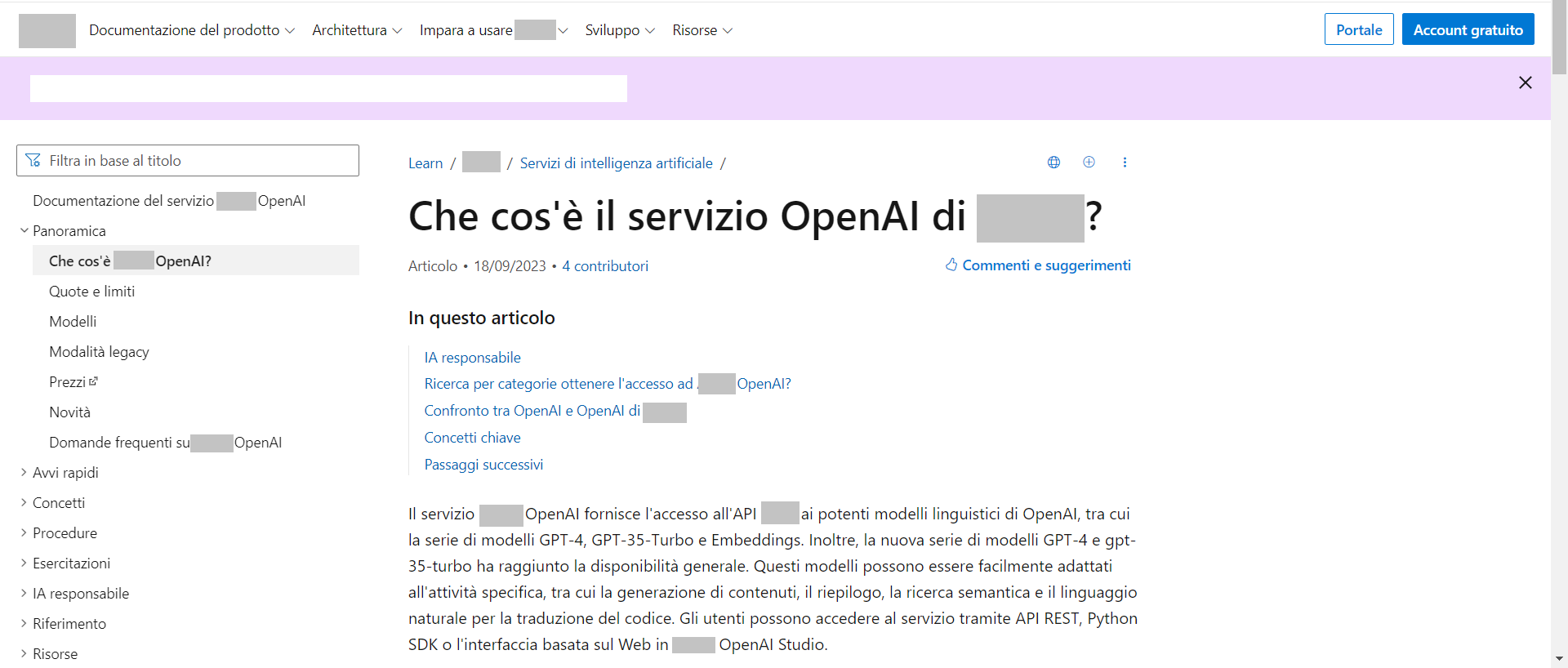Open the more options vertical dots menu
Viewport: 1568px width, 668px height.
click(x=1125, y=163)
